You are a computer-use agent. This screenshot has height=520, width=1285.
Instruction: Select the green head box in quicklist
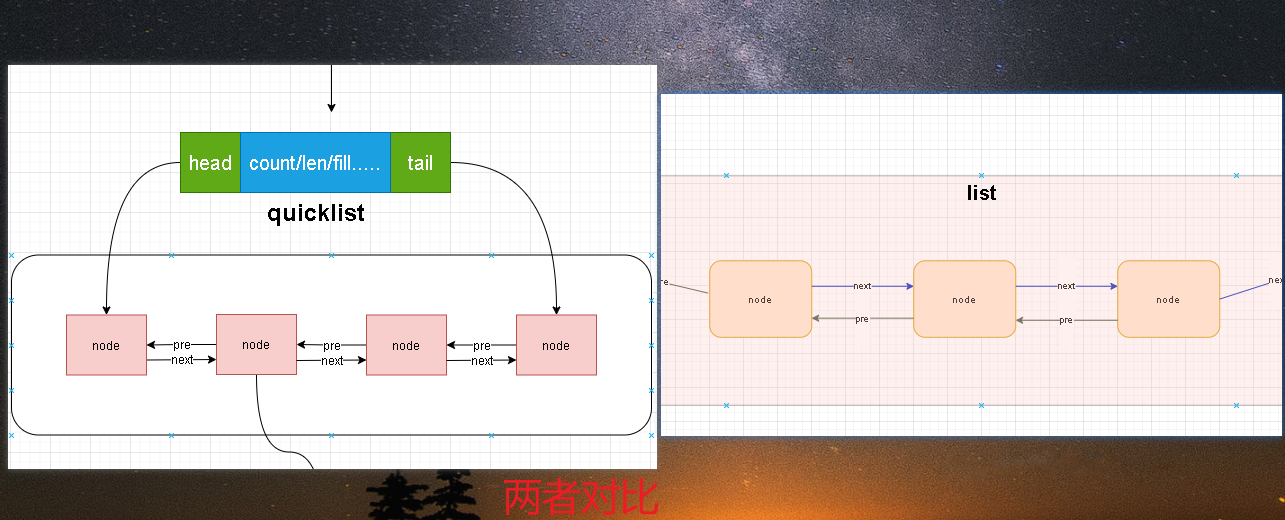210,162
